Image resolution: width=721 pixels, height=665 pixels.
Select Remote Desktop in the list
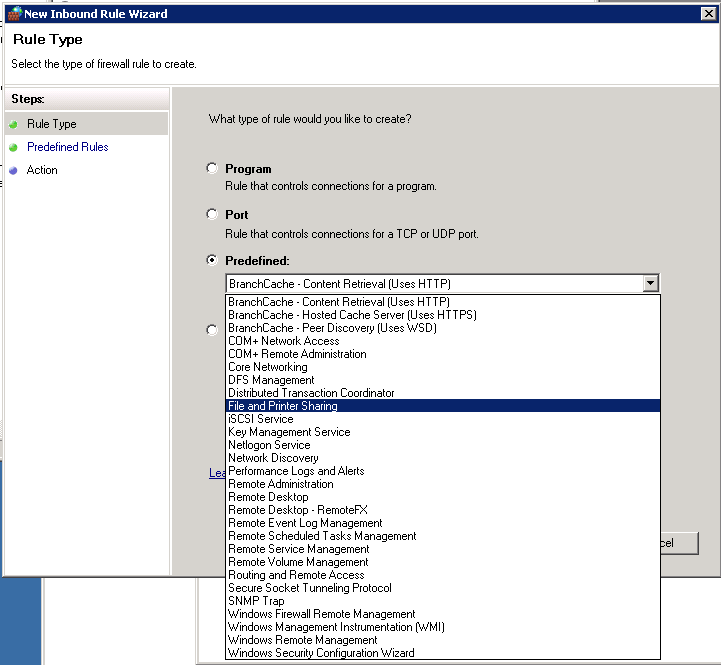coord(268,497)
